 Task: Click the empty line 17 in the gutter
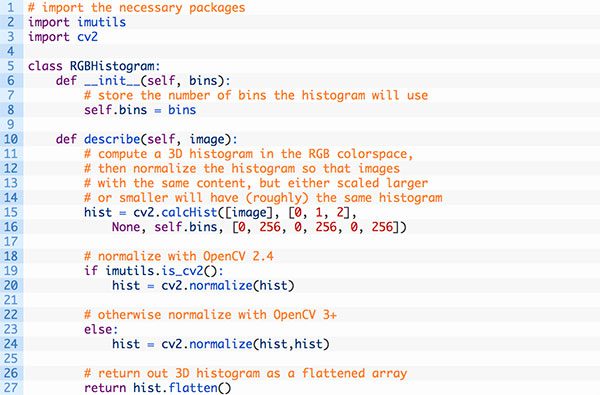(x=11, y=242)
